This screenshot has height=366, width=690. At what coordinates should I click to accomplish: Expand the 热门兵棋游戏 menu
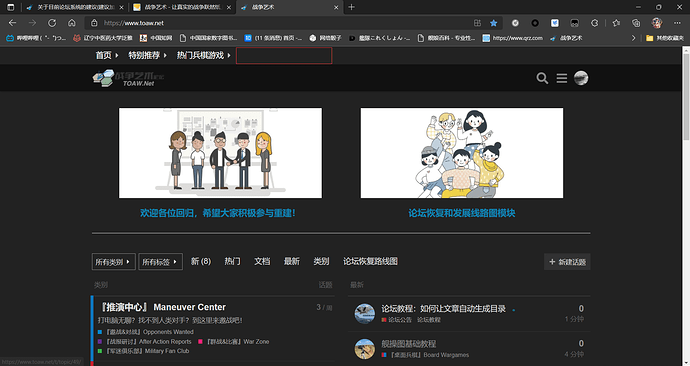coord(203,55)
